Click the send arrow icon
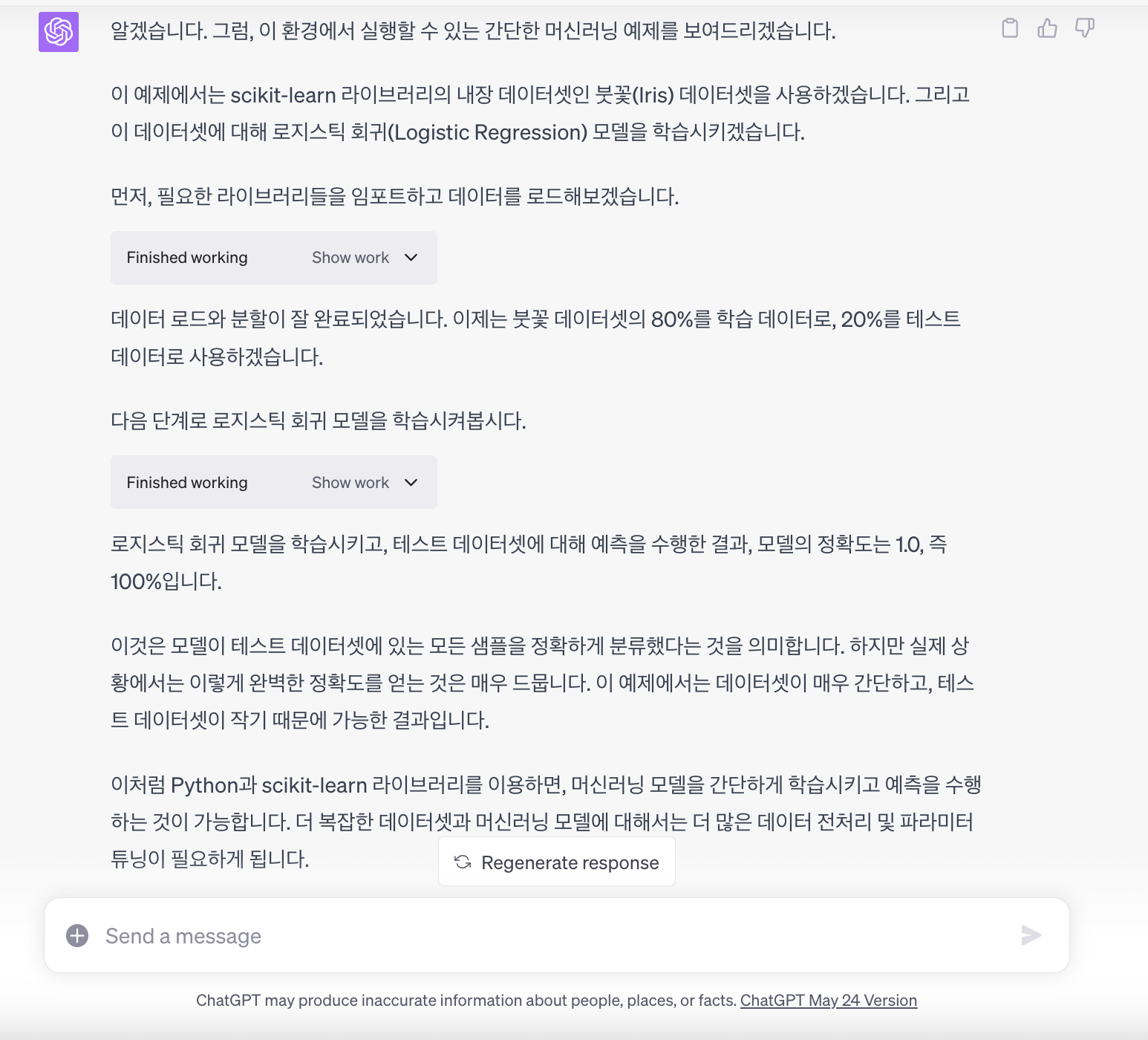1148x1040 pixels. click(x=1031, y=935)
